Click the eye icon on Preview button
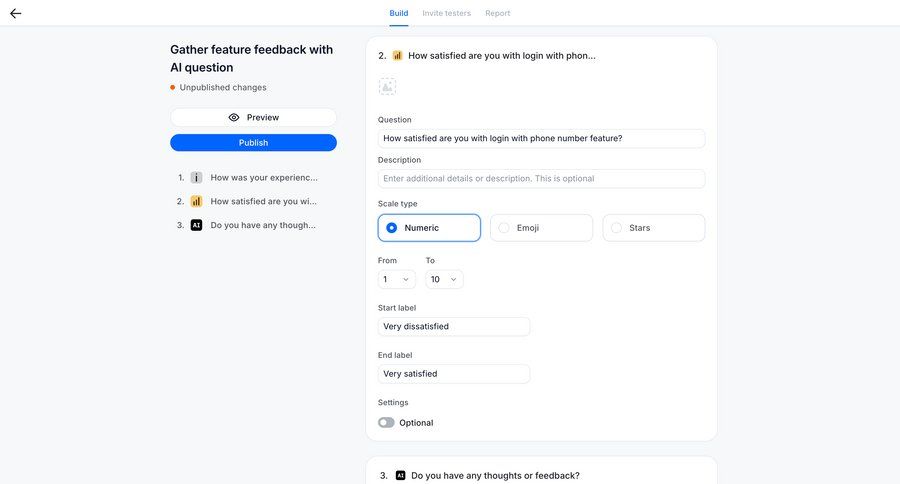 pos(234,117)
